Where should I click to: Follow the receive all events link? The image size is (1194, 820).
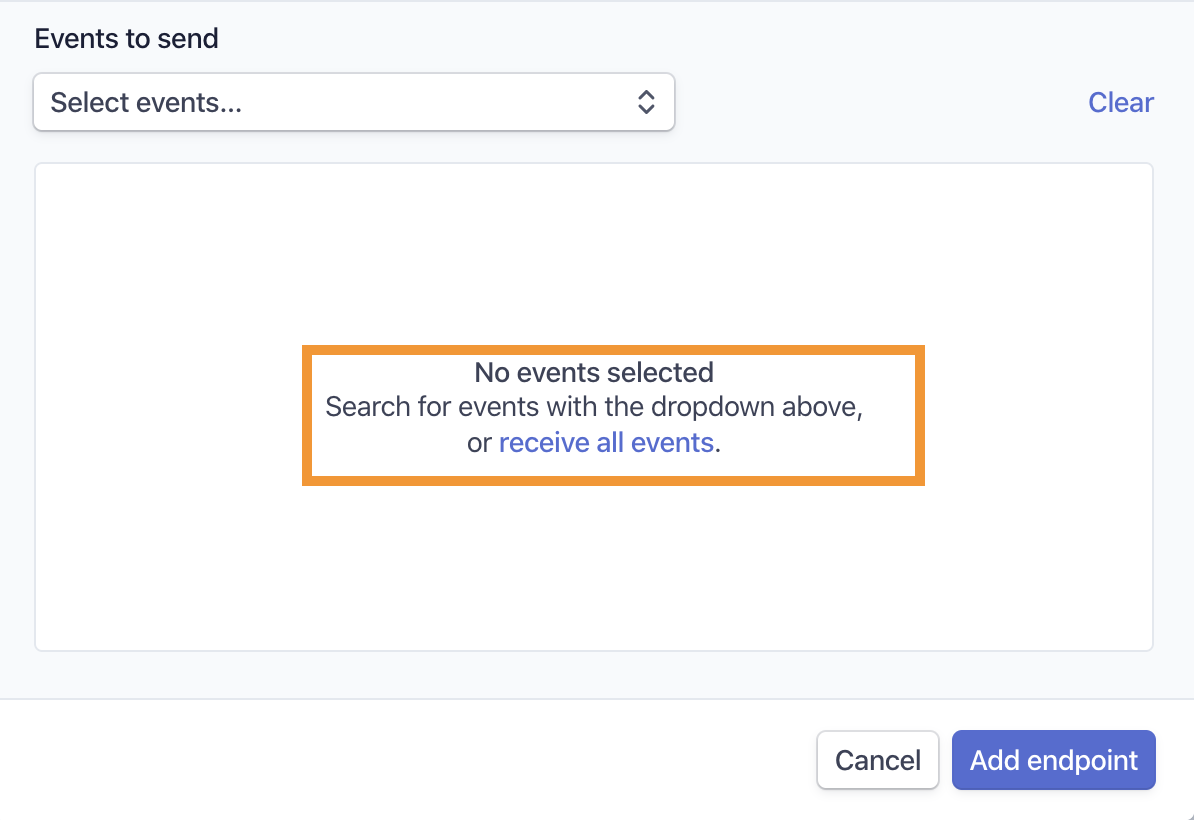click(606, 442)
